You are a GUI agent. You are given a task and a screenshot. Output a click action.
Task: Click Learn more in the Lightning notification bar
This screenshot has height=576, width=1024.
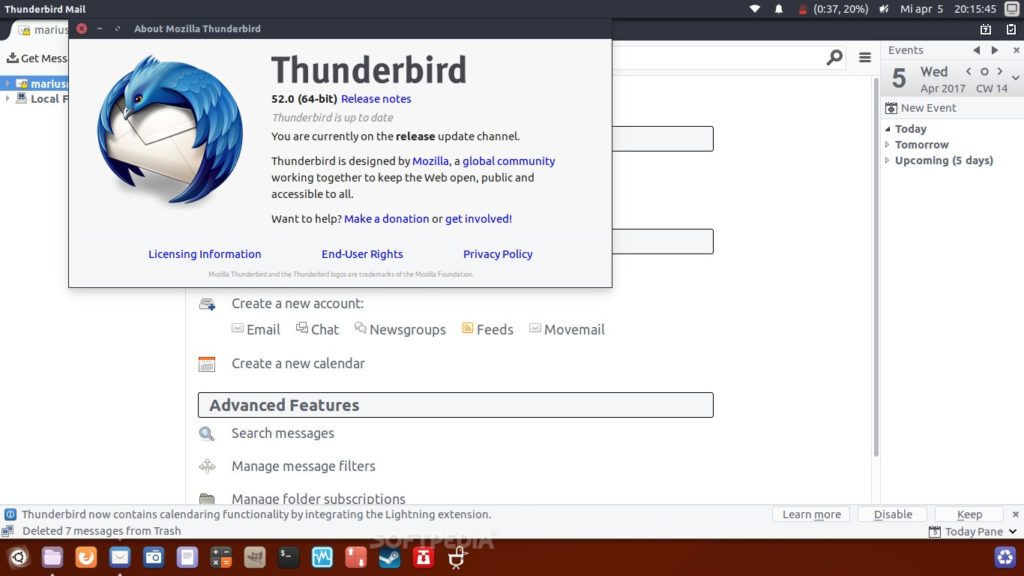pyautogui.click(x=812, y=515)
